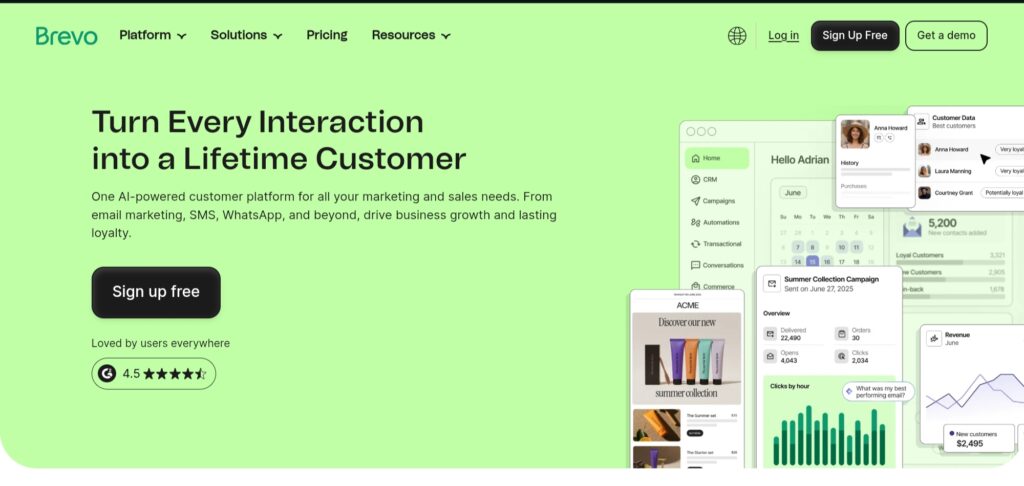This screenshot has width=1024, height=486.
Task: Click the ACME summer collection product image
Action: [x=686, y=358]
